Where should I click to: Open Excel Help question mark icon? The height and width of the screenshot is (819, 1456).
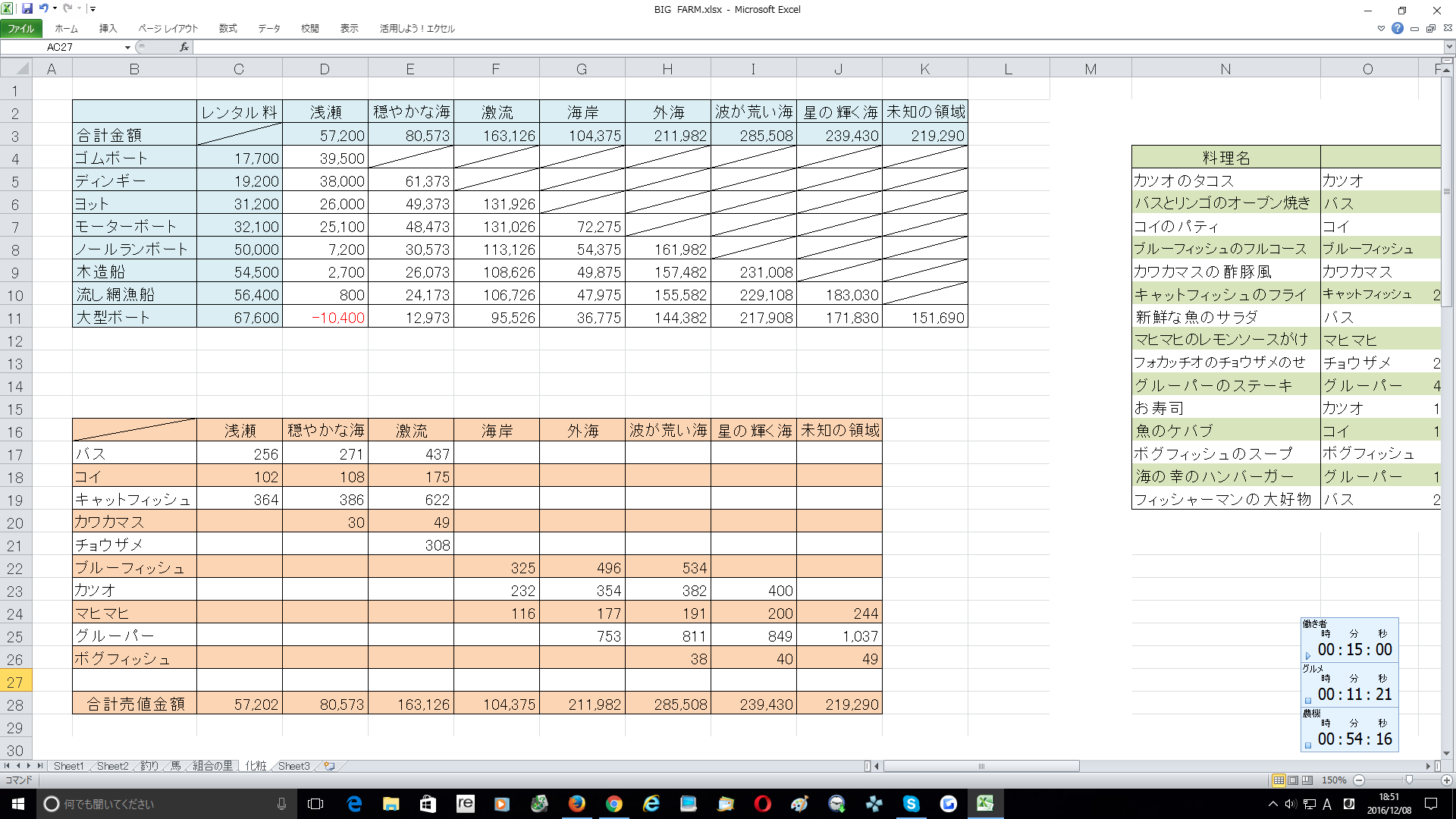point(1397,28)
